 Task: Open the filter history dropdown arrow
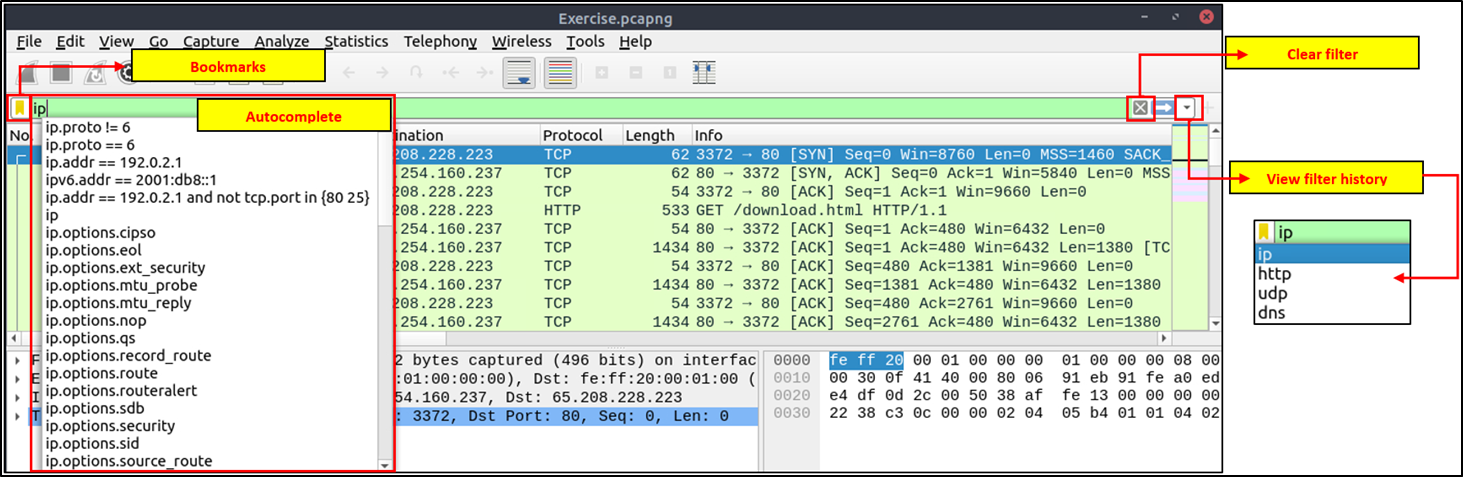tap(1187, 108)
